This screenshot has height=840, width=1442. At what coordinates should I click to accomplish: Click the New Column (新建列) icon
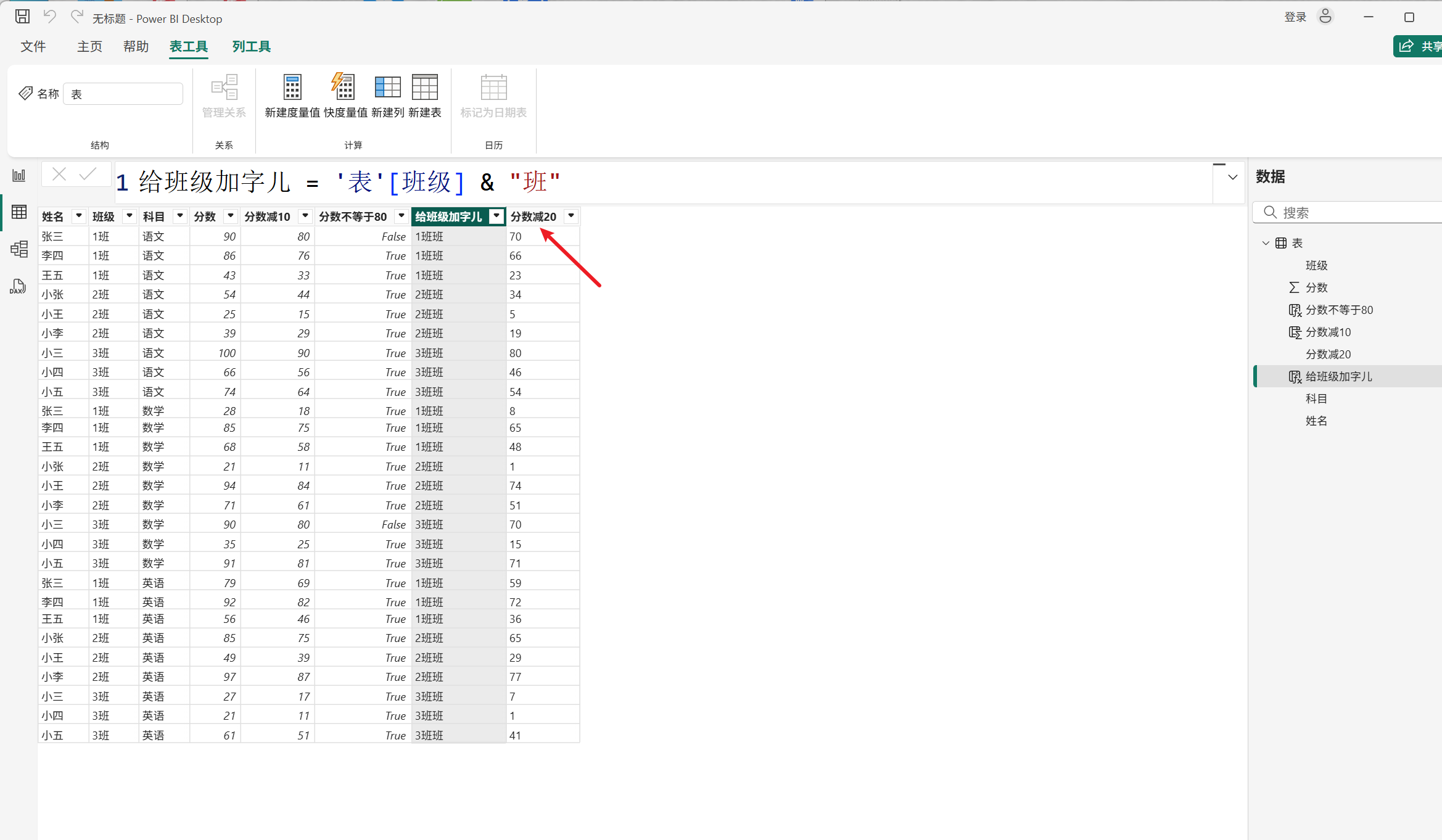click(387, 88)
